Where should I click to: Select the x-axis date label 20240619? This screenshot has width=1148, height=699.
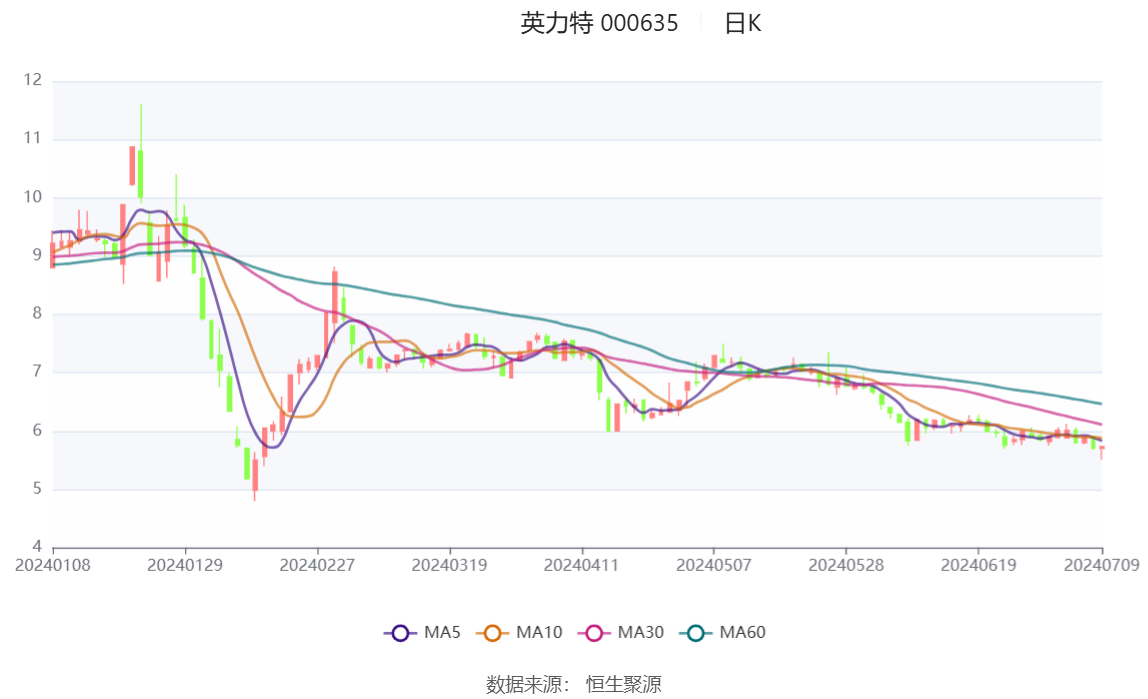tap(978, 565)
